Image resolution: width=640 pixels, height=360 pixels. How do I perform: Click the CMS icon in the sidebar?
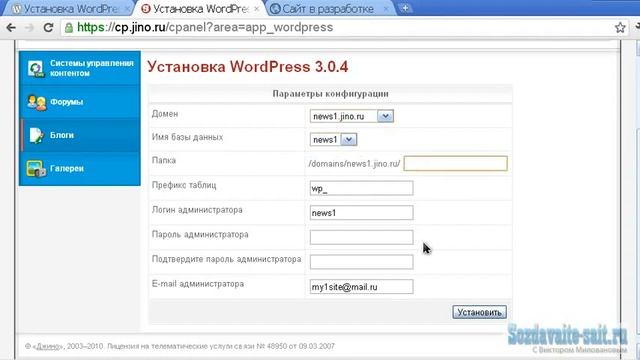coord(36,68)
